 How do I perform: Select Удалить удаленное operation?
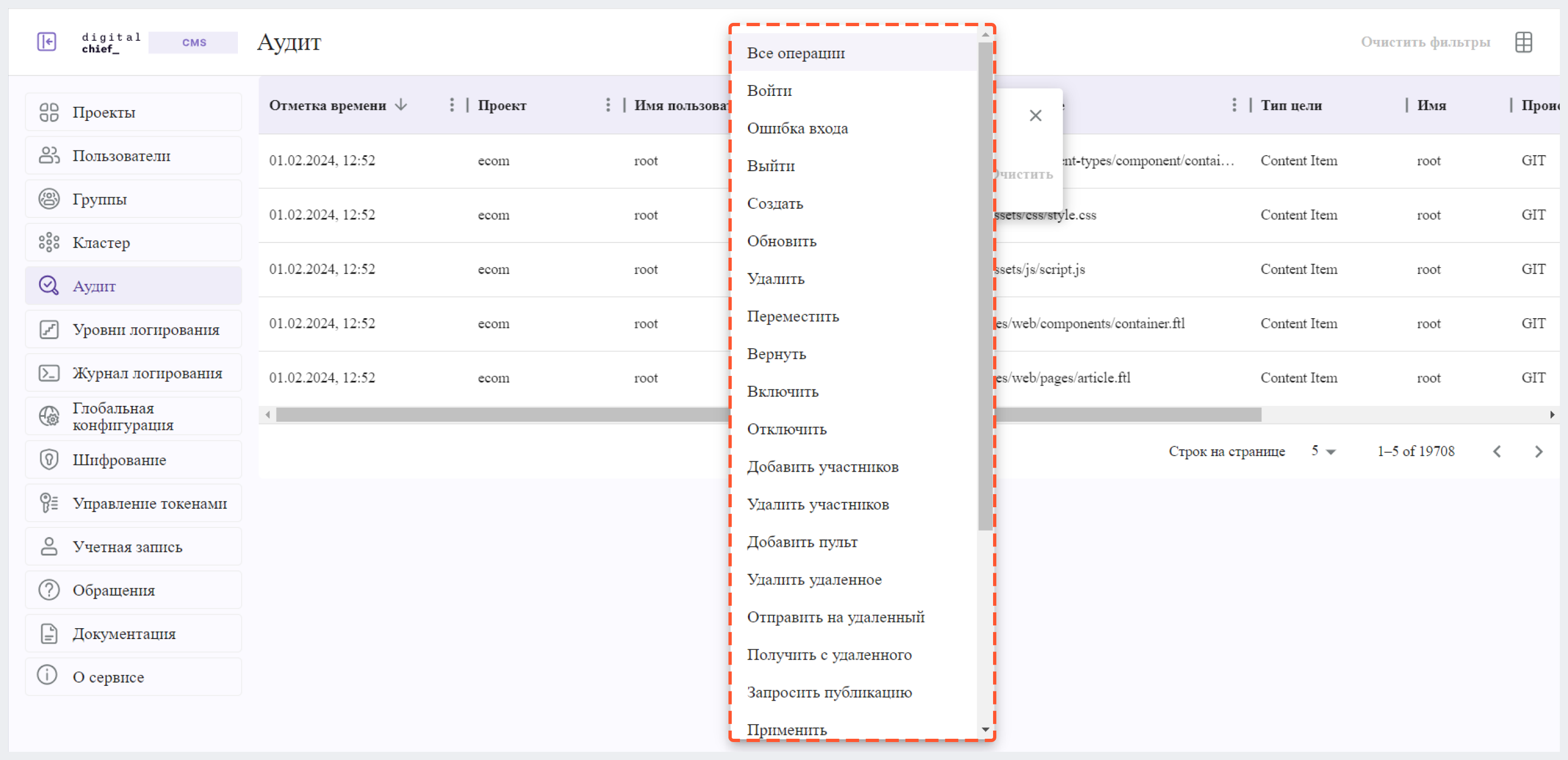coord(853,579)
